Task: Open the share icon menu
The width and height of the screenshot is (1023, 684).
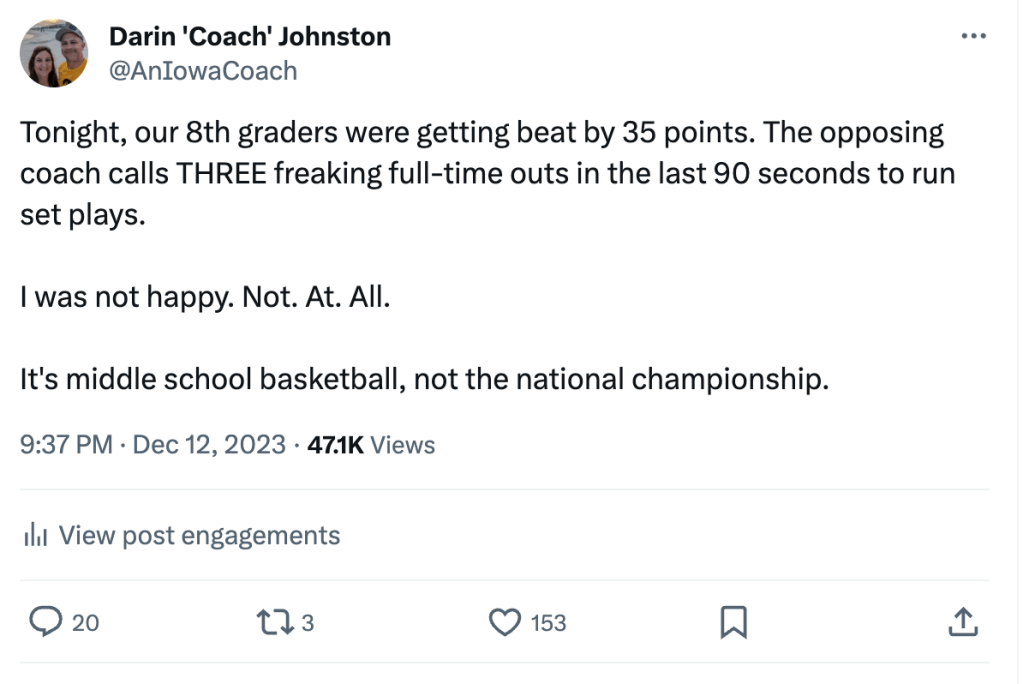Action: pos(961,622)
